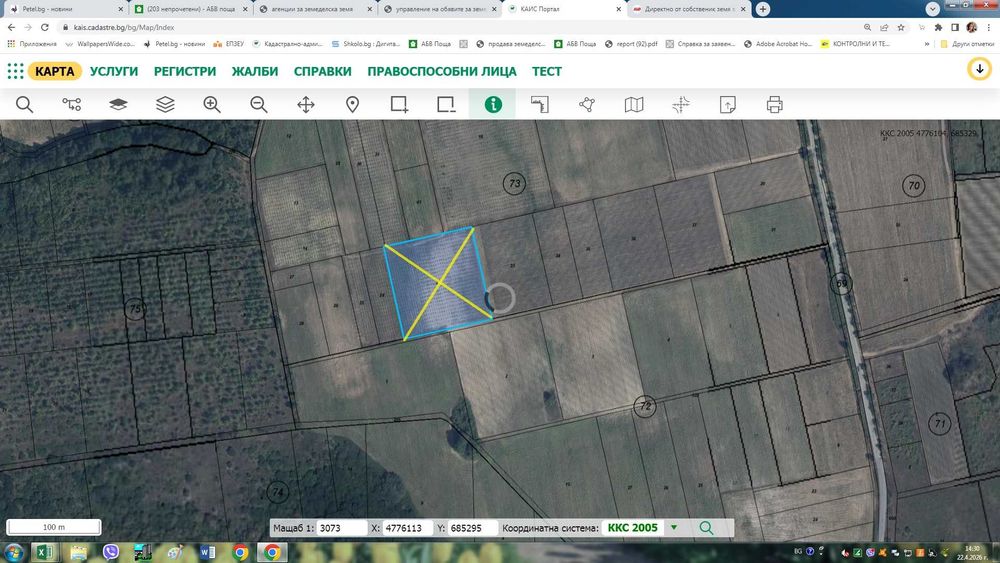Image resolution: width=1000 pixels, height=563 pixels.
Task: Click the Windows Start button
Action: point(13,552)
